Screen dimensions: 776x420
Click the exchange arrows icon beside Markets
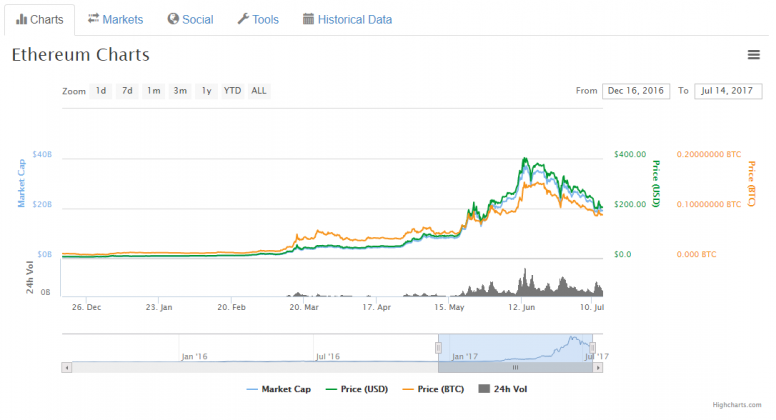click(x=93, y=19)
